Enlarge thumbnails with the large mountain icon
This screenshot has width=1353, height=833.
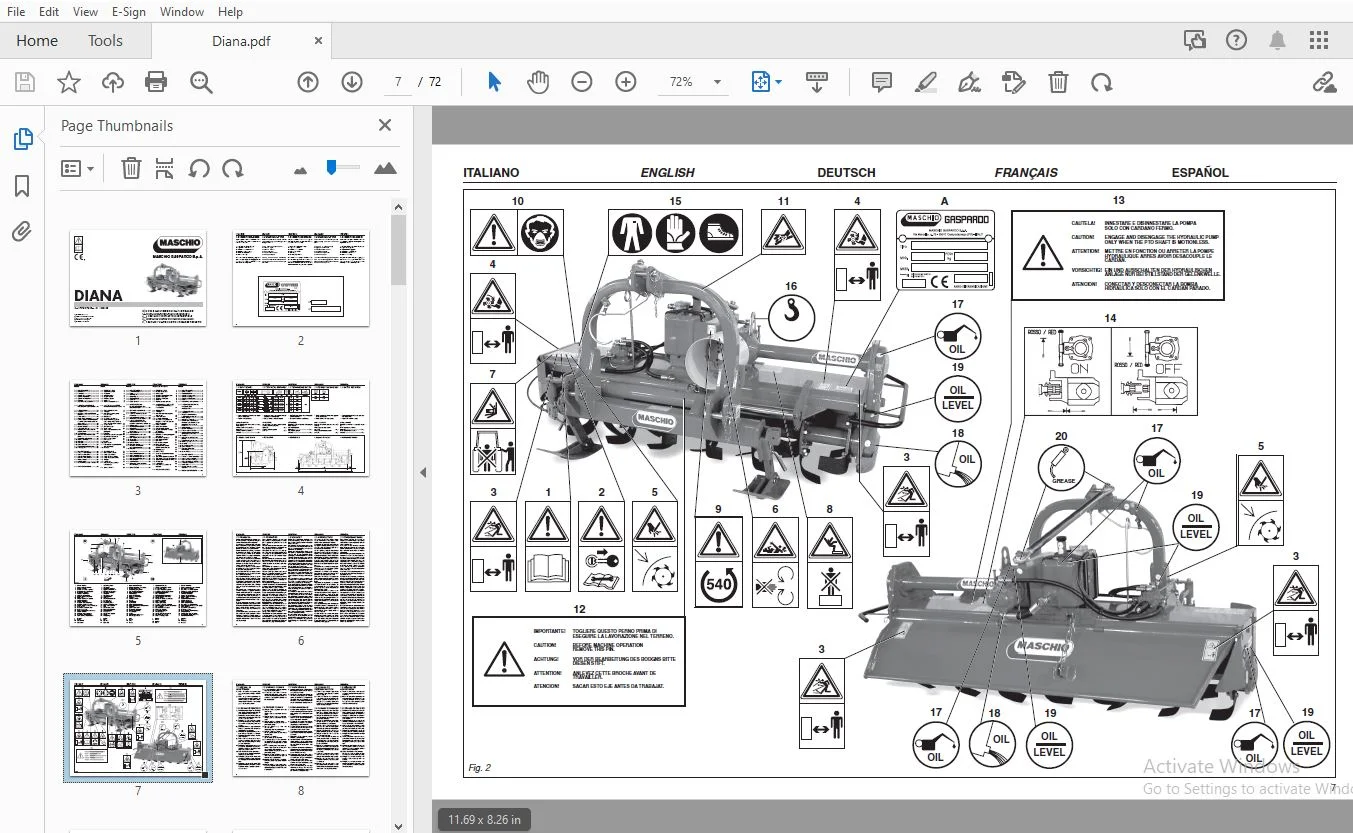(x=385, y=168)
